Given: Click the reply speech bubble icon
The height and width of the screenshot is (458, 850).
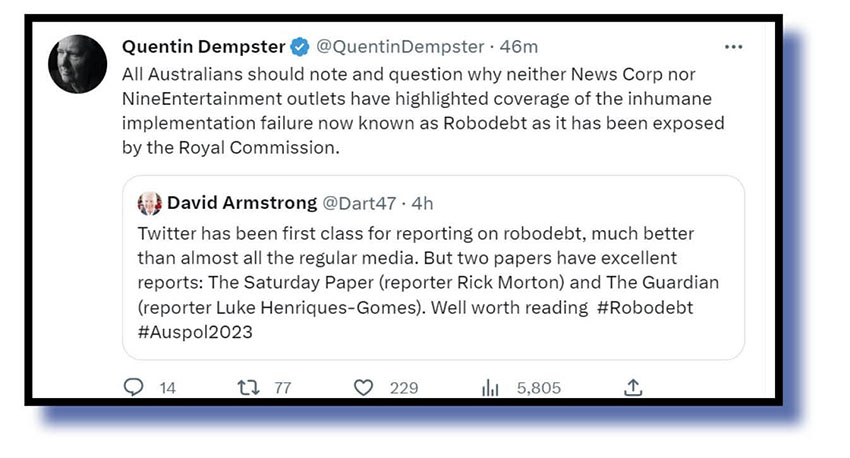Looking at the screenshot, I should point(134,388).
